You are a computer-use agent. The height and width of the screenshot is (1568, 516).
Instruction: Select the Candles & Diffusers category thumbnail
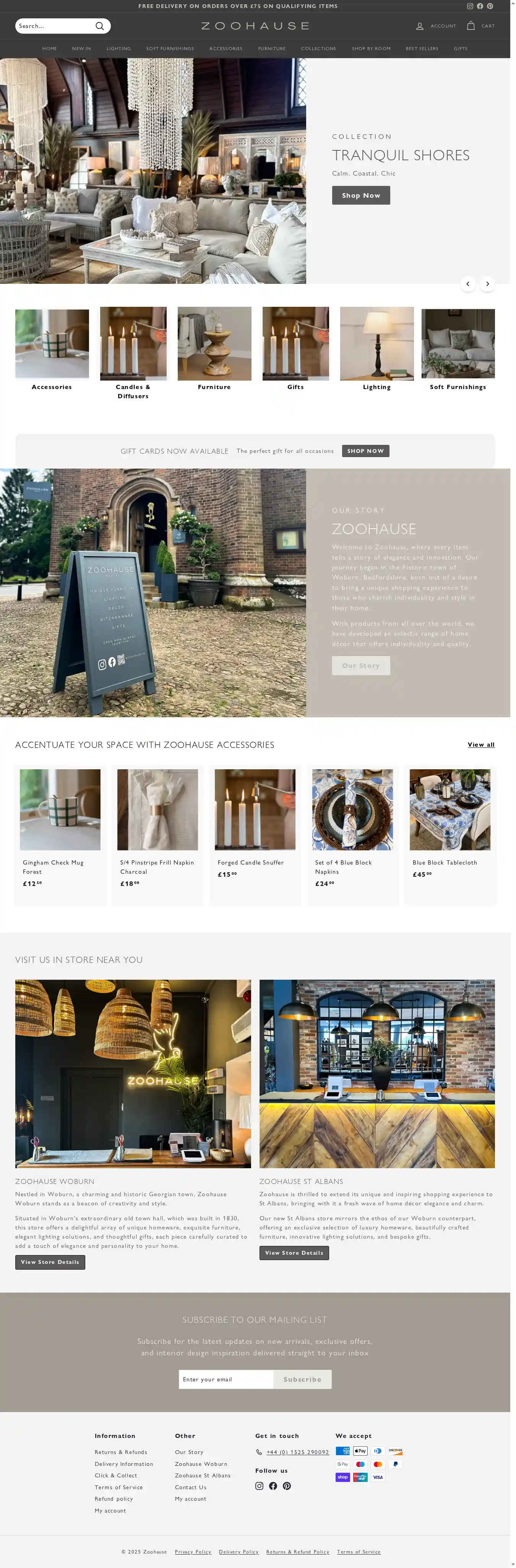pyautogui.click(x=133, y=343)
